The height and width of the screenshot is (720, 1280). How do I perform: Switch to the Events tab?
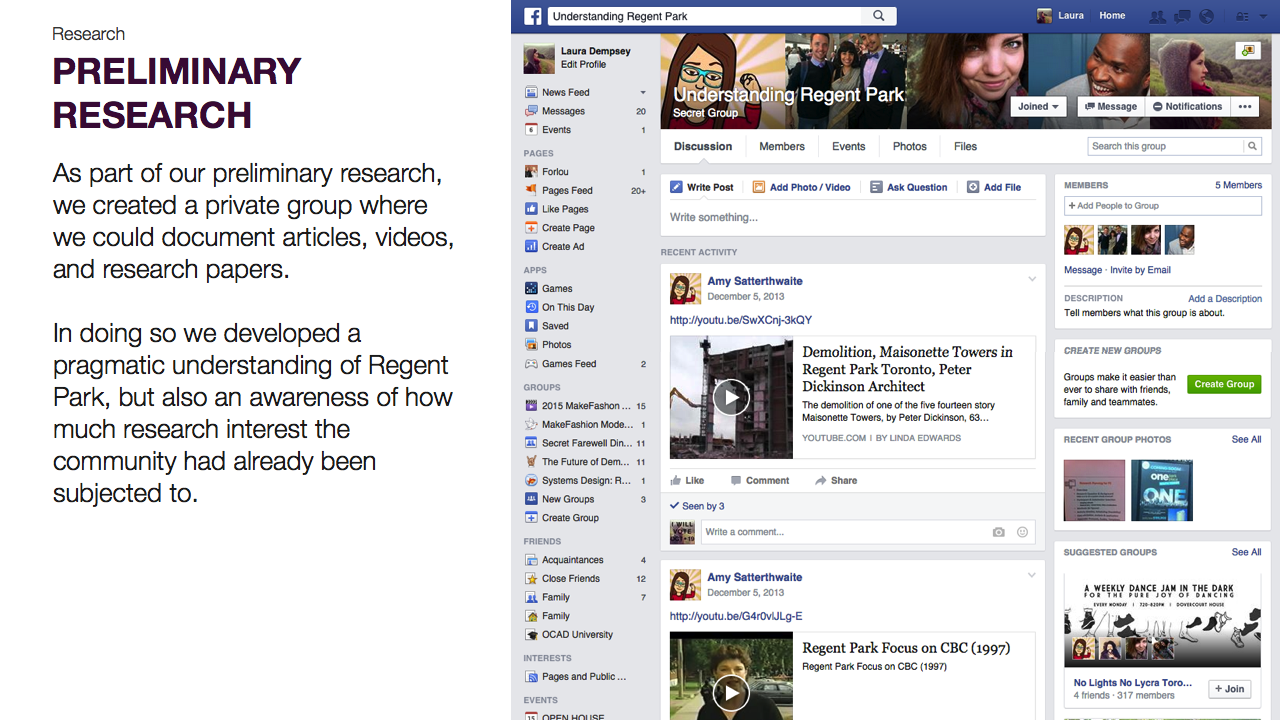849,146
